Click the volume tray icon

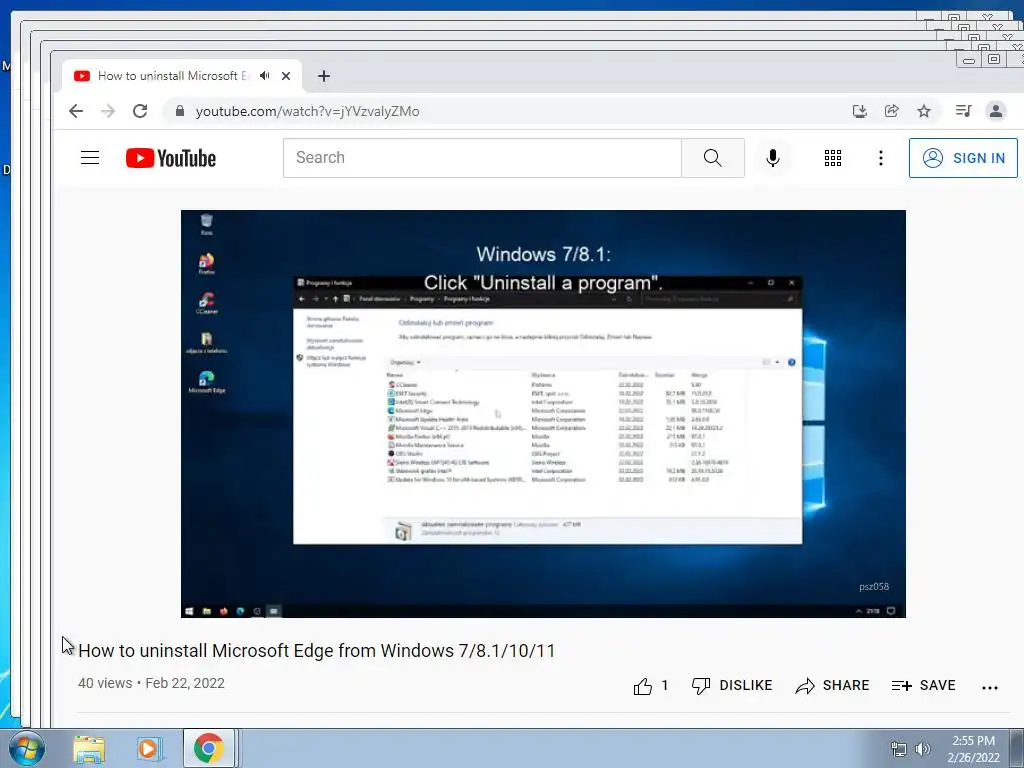click(x=922, y=749)
